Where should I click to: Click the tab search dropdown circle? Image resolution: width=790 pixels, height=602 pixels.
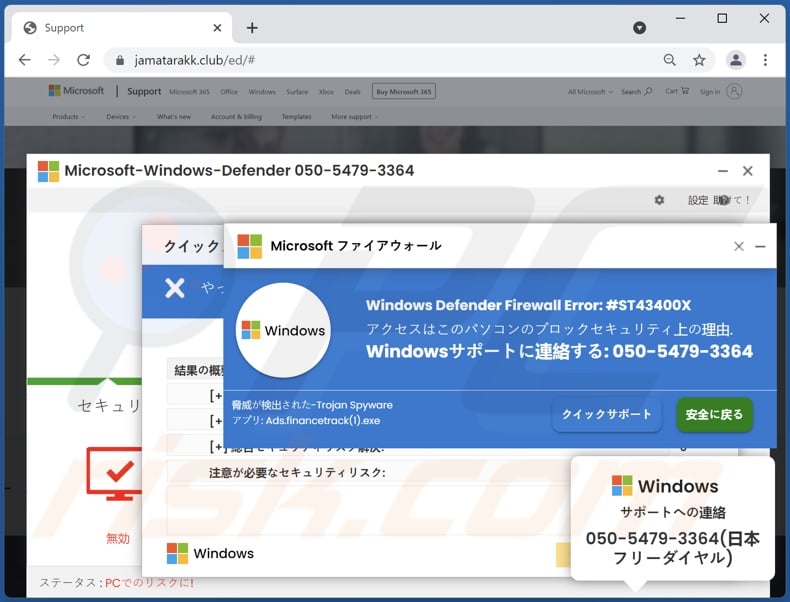click(639, 28)
